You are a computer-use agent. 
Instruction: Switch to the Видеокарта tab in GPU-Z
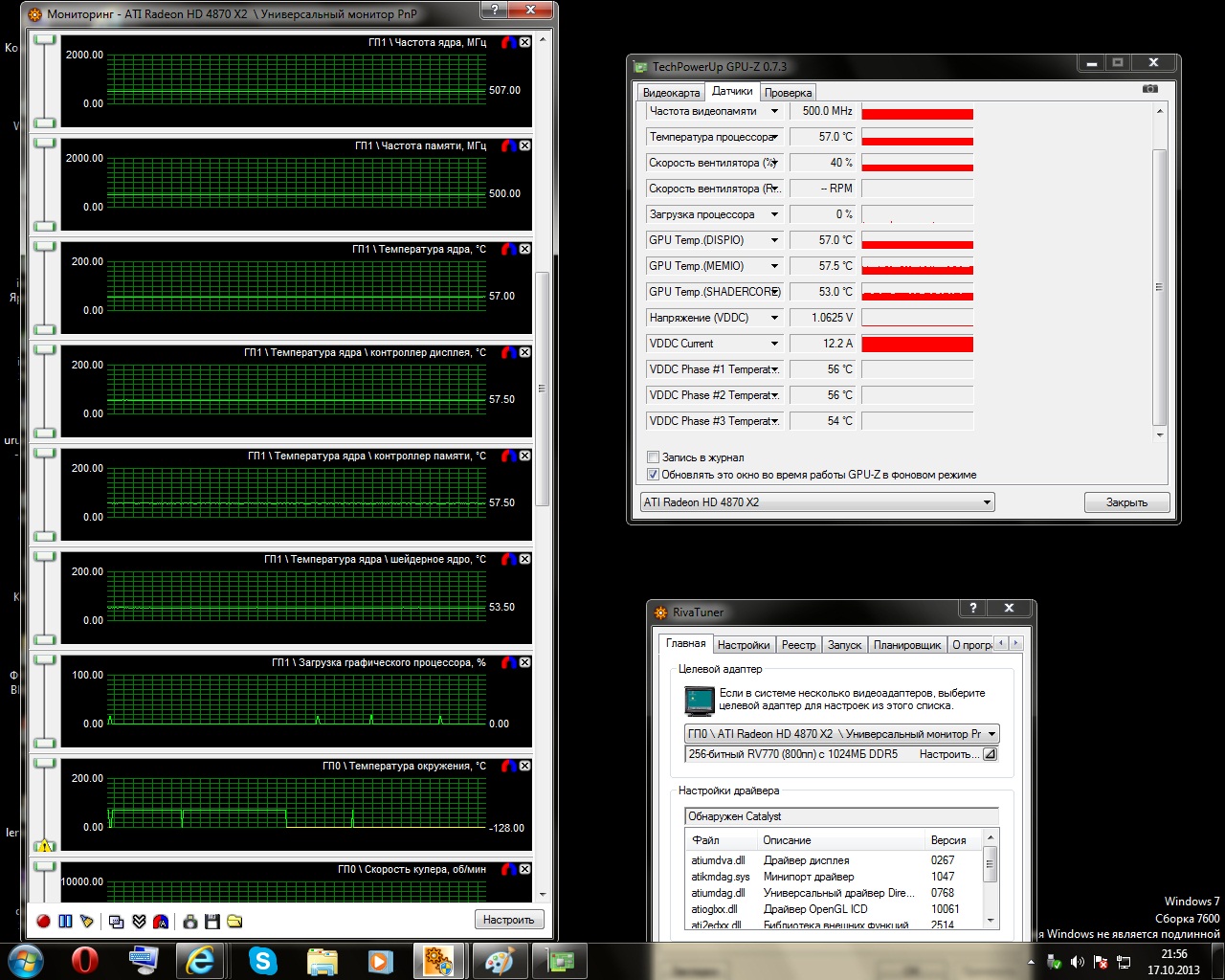coord(671,93)
